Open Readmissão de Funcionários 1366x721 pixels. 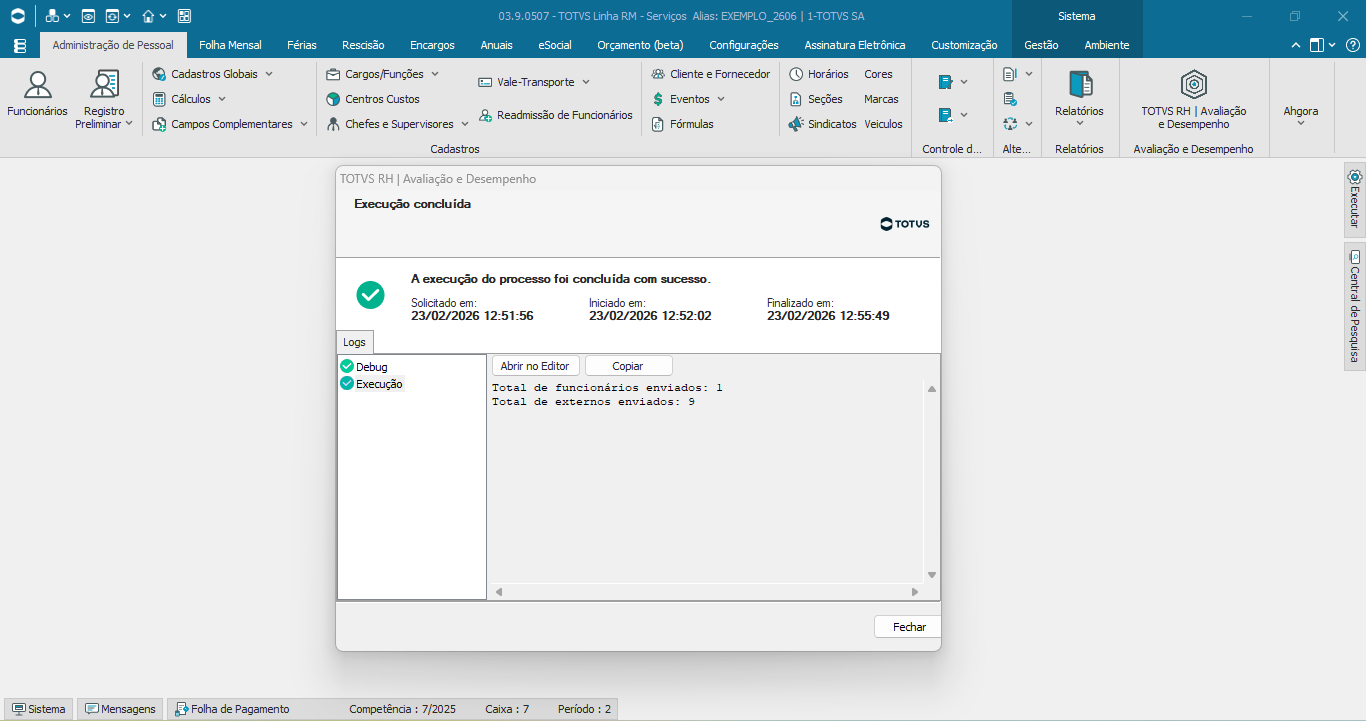555,115
